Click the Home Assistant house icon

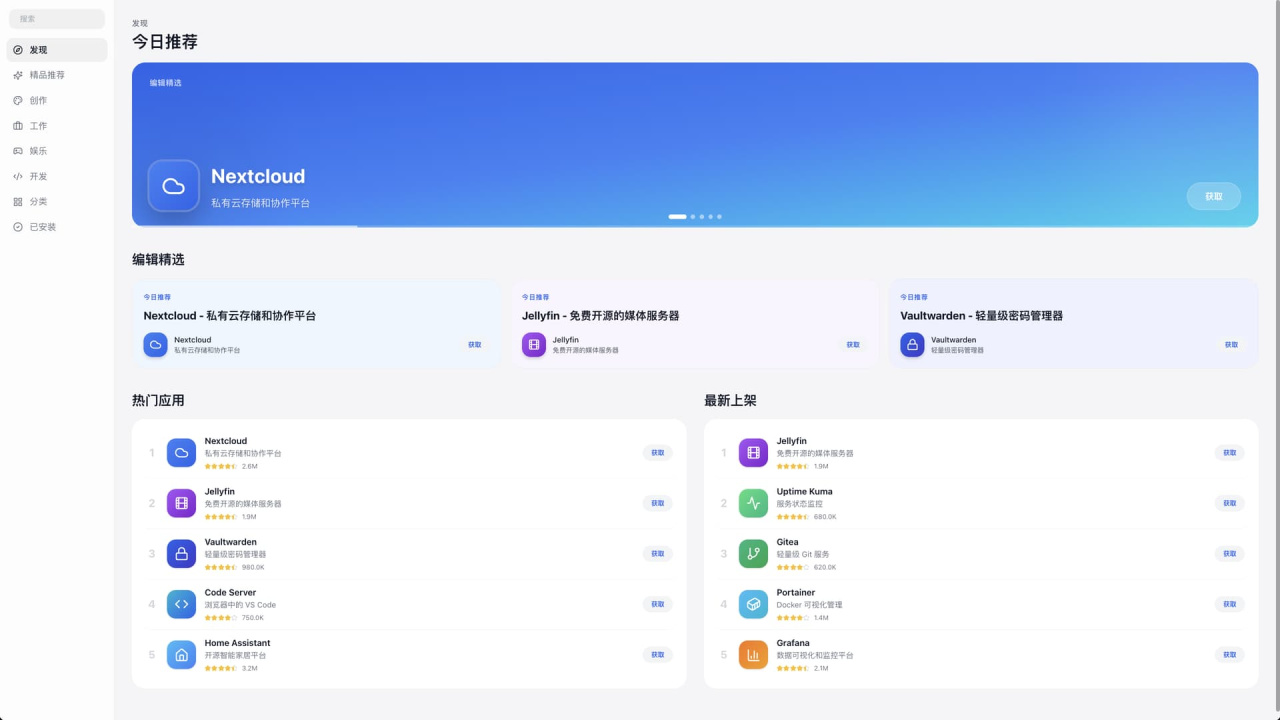click(181, 655)
